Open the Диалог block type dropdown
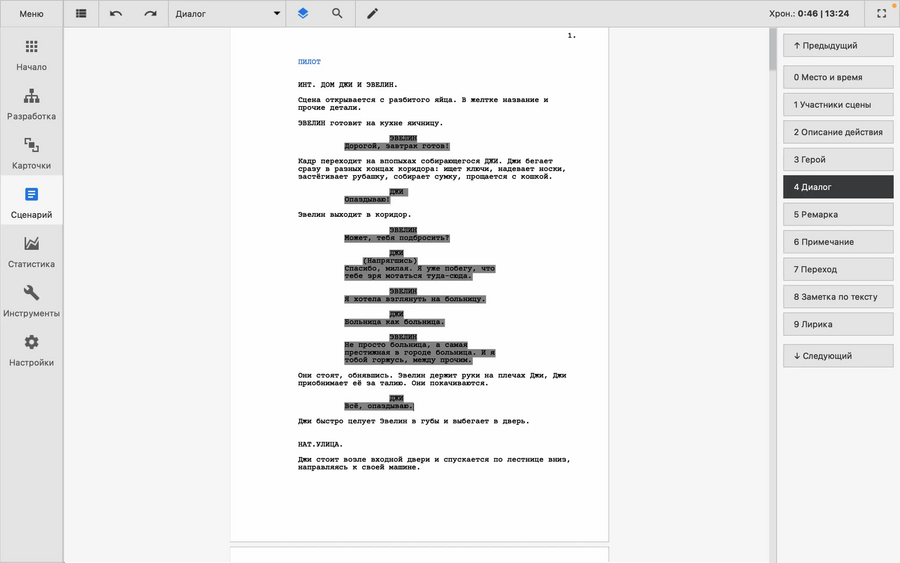The width and height of the screenshot is (900, 563). [227, 14]
